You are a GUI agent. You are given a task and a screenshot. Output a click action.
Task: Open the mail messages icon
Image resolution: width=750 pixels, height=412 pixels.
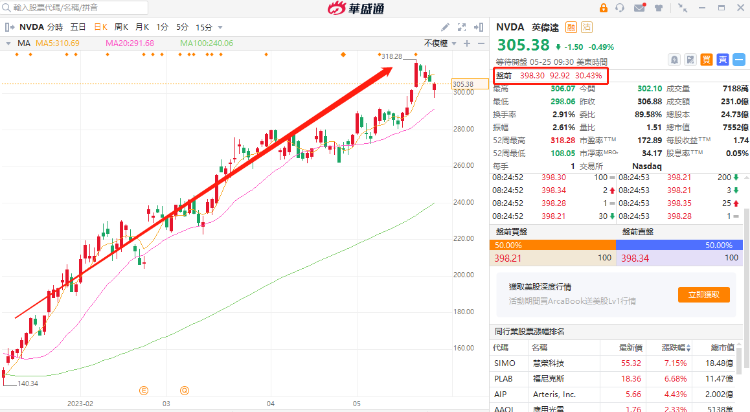click(640, 8)
